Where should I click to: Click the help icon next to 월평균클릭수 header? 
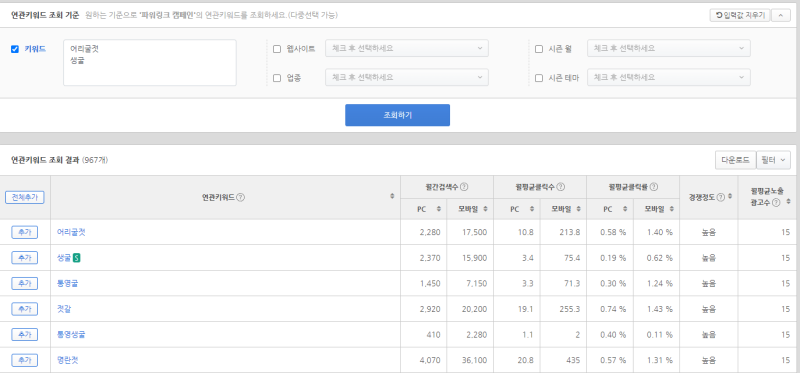561,187
